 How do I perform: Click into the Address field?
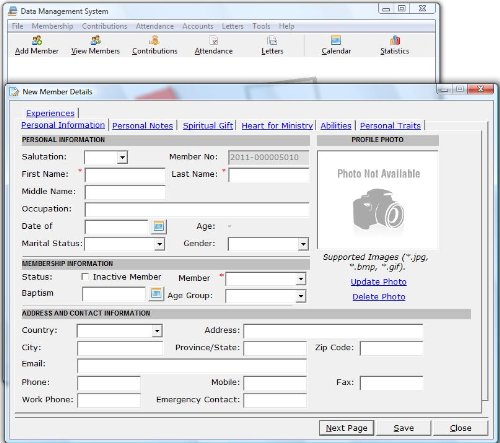(x=333, y=331)
